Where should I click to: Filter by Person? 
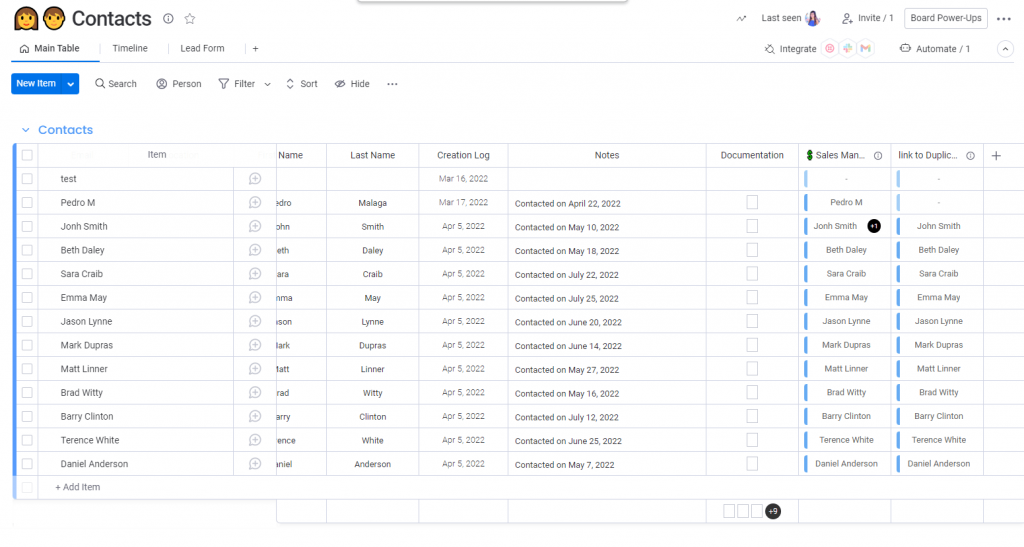click(x=179, y=84)
